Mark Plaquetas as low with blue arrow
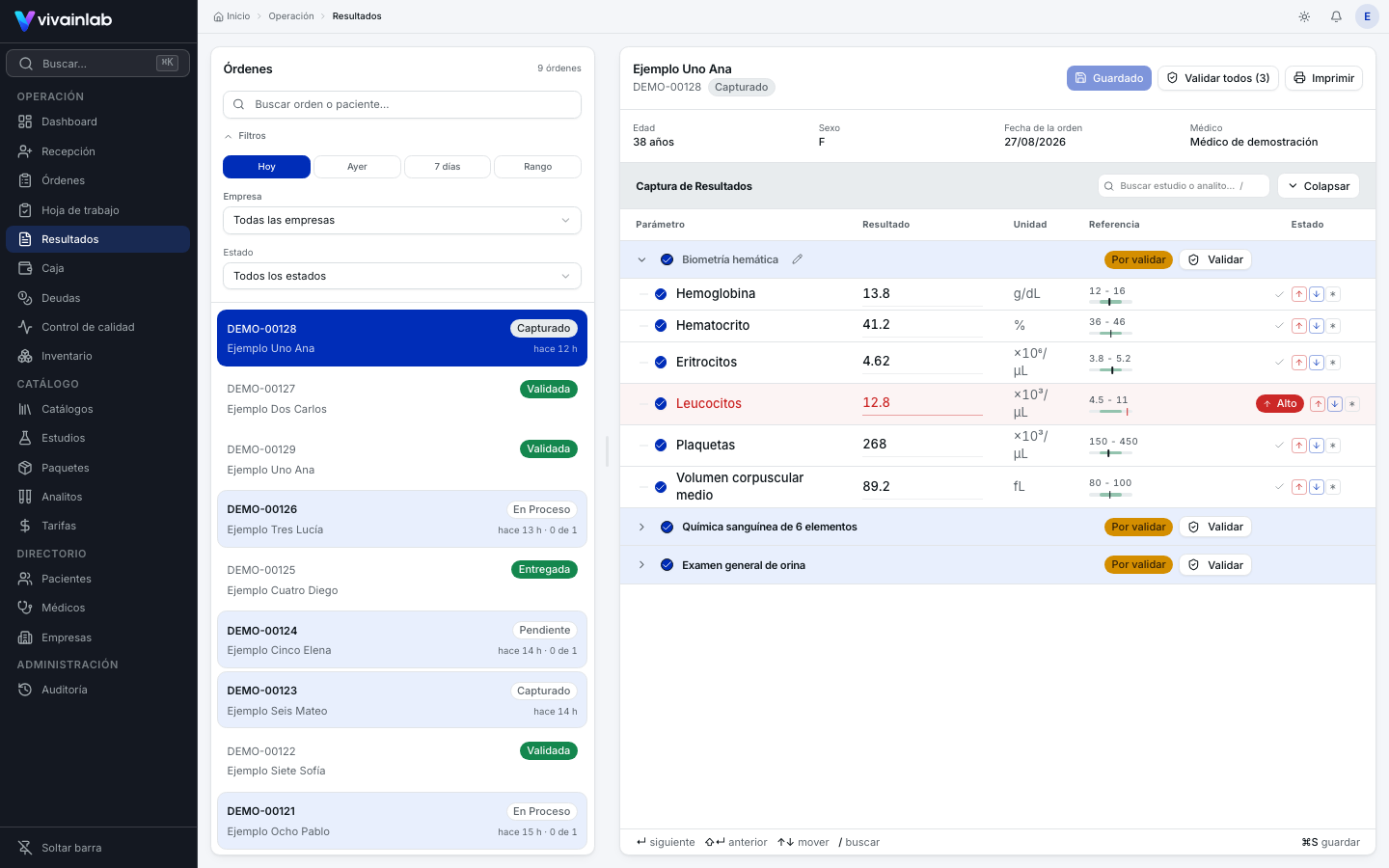The width and height of the screenshot is (1389, 868). 1317,446
